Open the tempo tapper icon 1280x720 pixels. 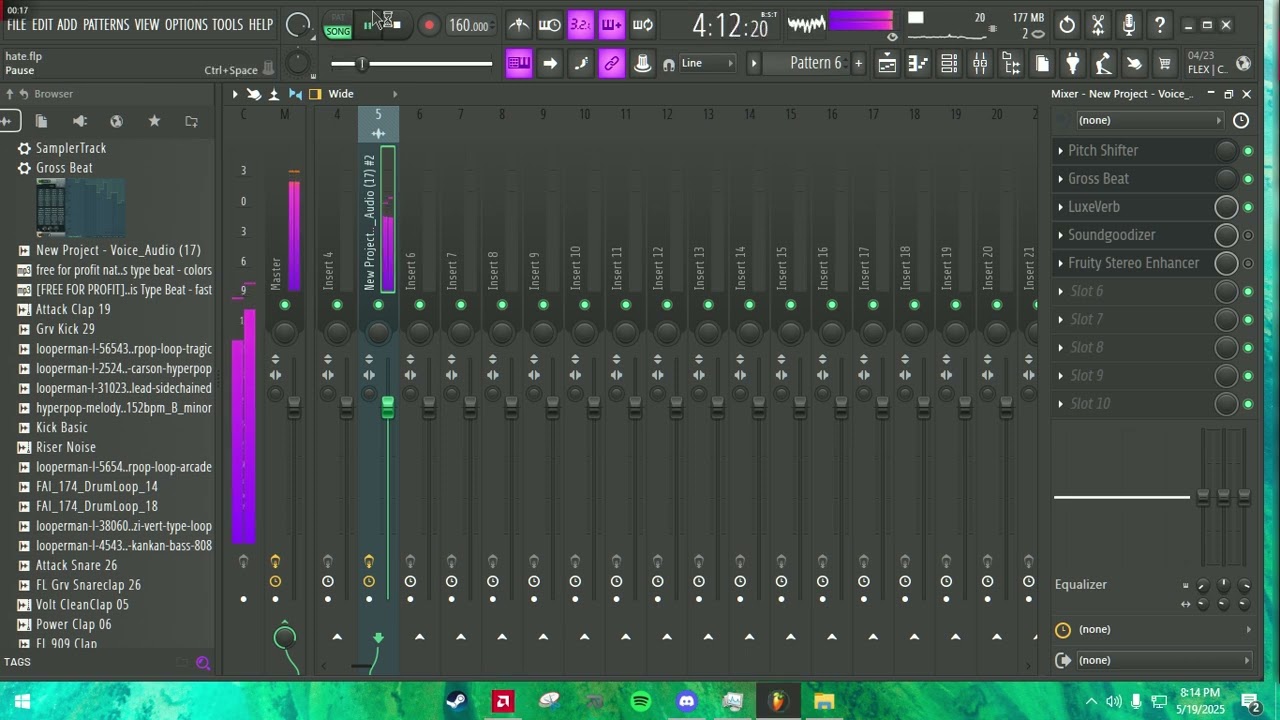[x=1103, y=64]
